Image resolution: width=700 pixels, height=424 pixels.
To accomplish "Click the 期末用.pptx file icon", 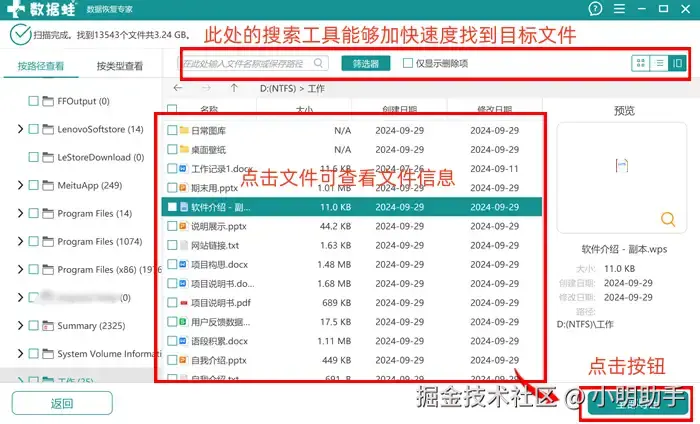I will (x=183, y=188).
